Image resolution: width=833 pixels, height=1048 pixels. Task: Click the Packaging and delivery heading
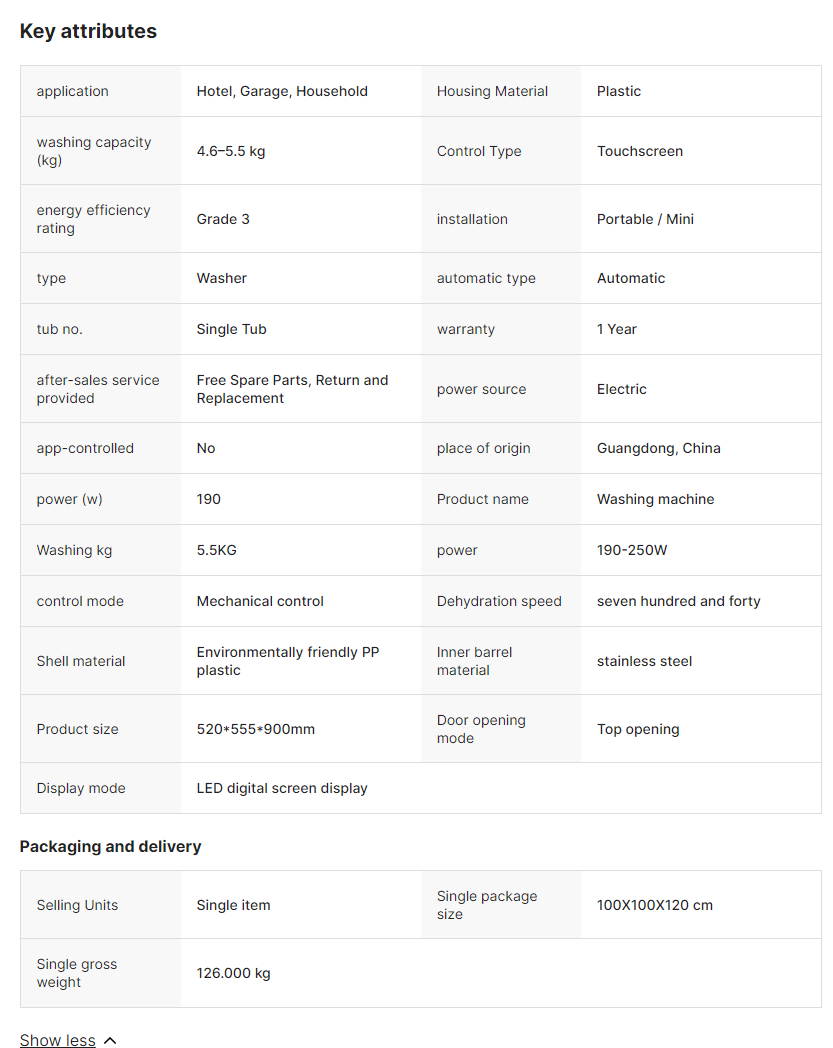110,846
